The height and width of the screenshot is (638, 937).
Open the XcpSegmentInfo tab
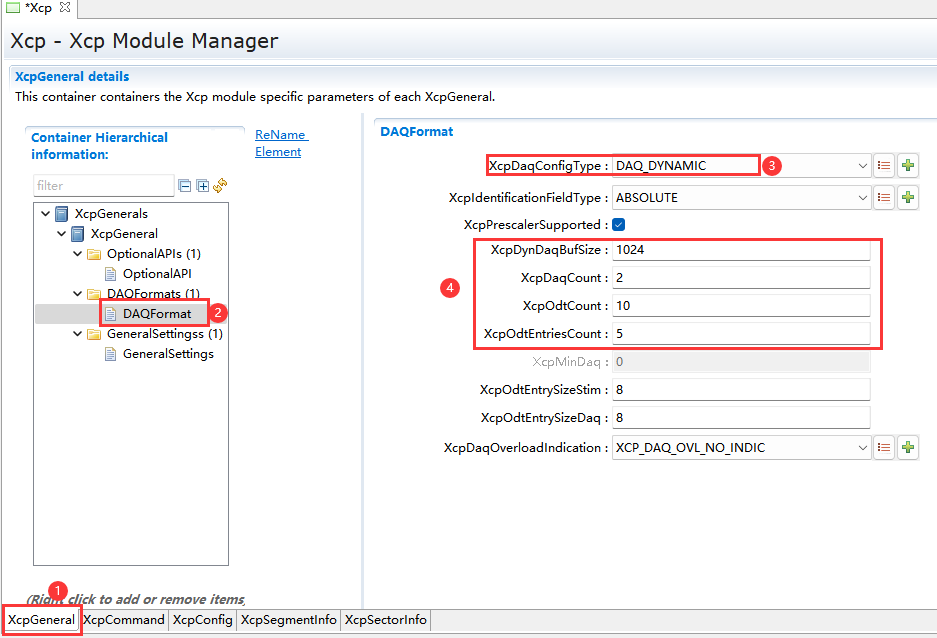288,620
